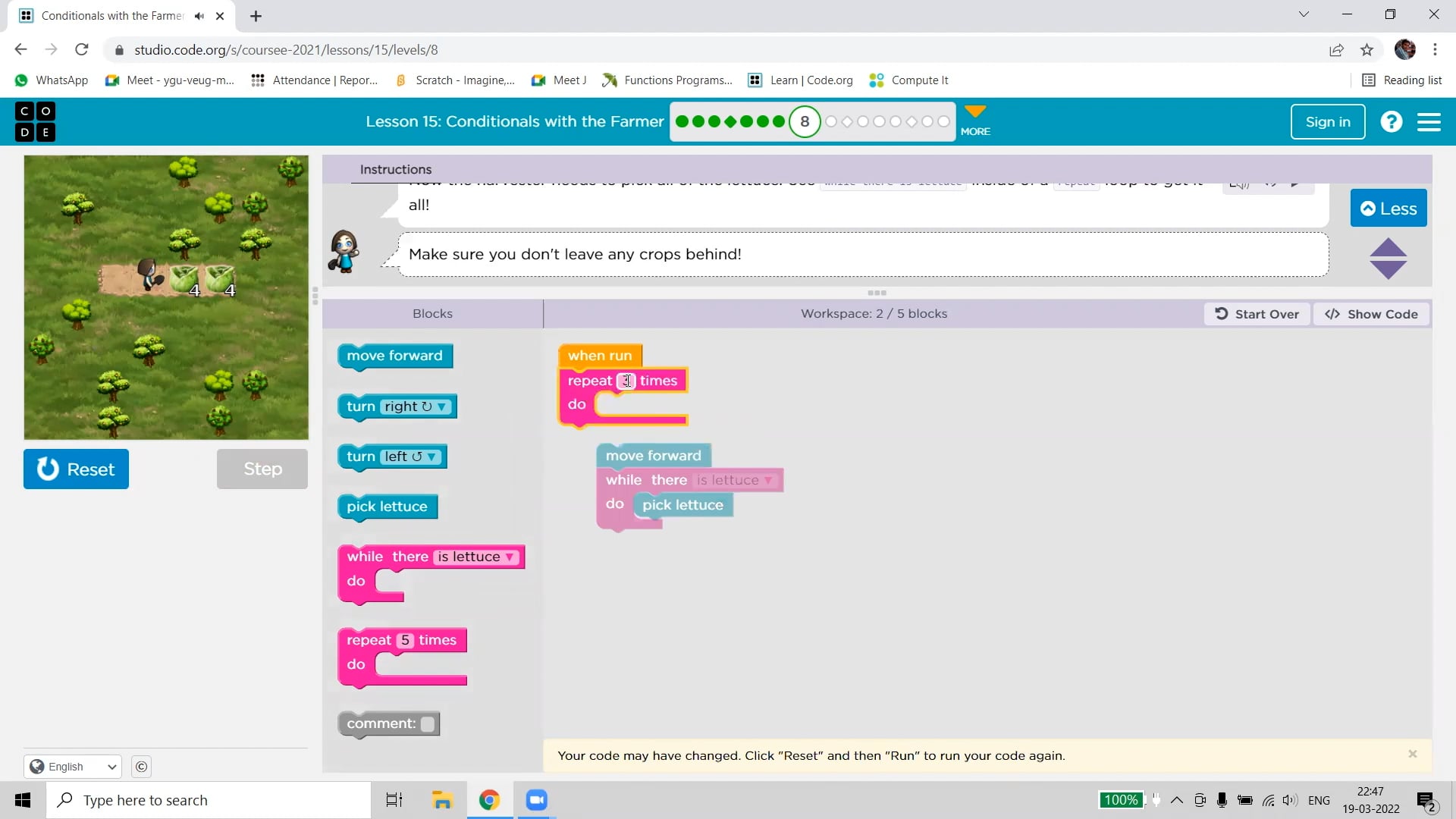Select level 8 bubble in progress bar
The width and height of the screenshot is (1456, 819).
[805, 122]
